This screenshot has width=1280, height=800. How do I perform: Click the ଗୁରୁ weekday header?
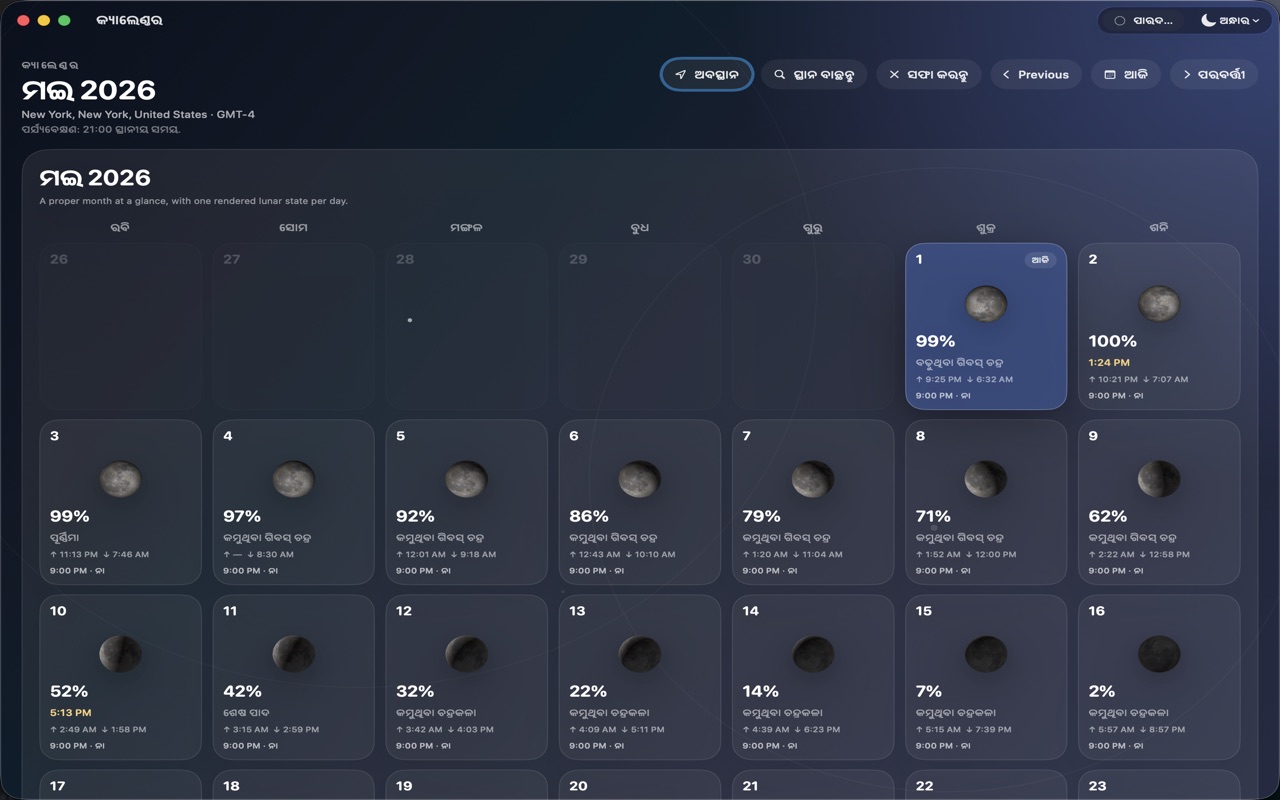(813, 227)
